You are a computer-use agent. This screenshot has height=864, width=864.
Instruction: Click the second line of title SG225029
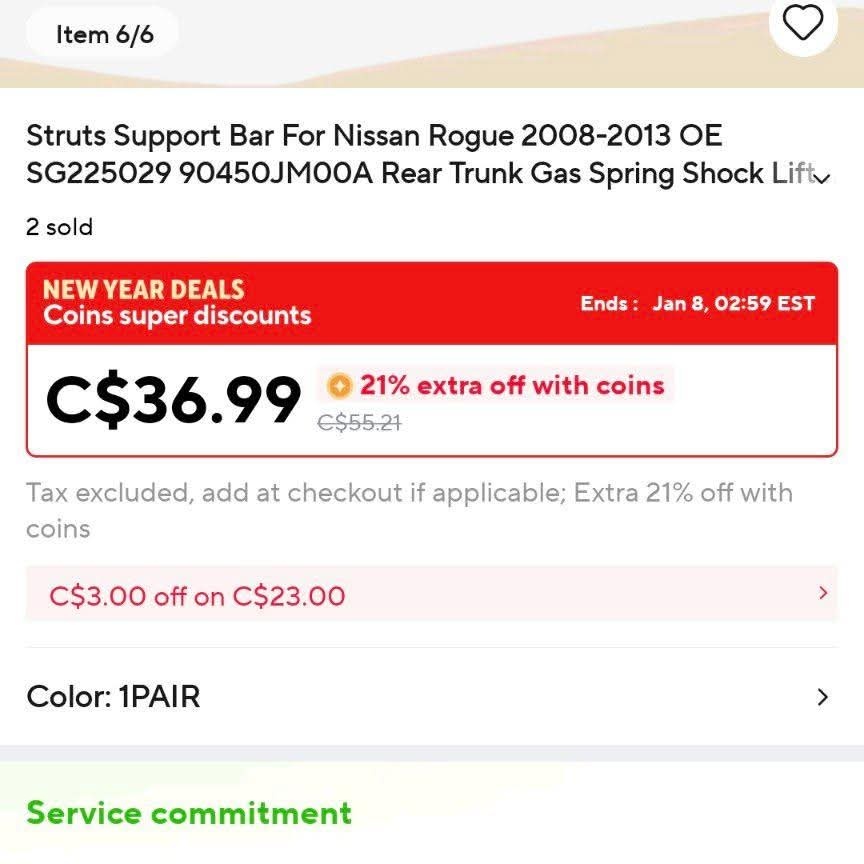(x=422, y=174)
